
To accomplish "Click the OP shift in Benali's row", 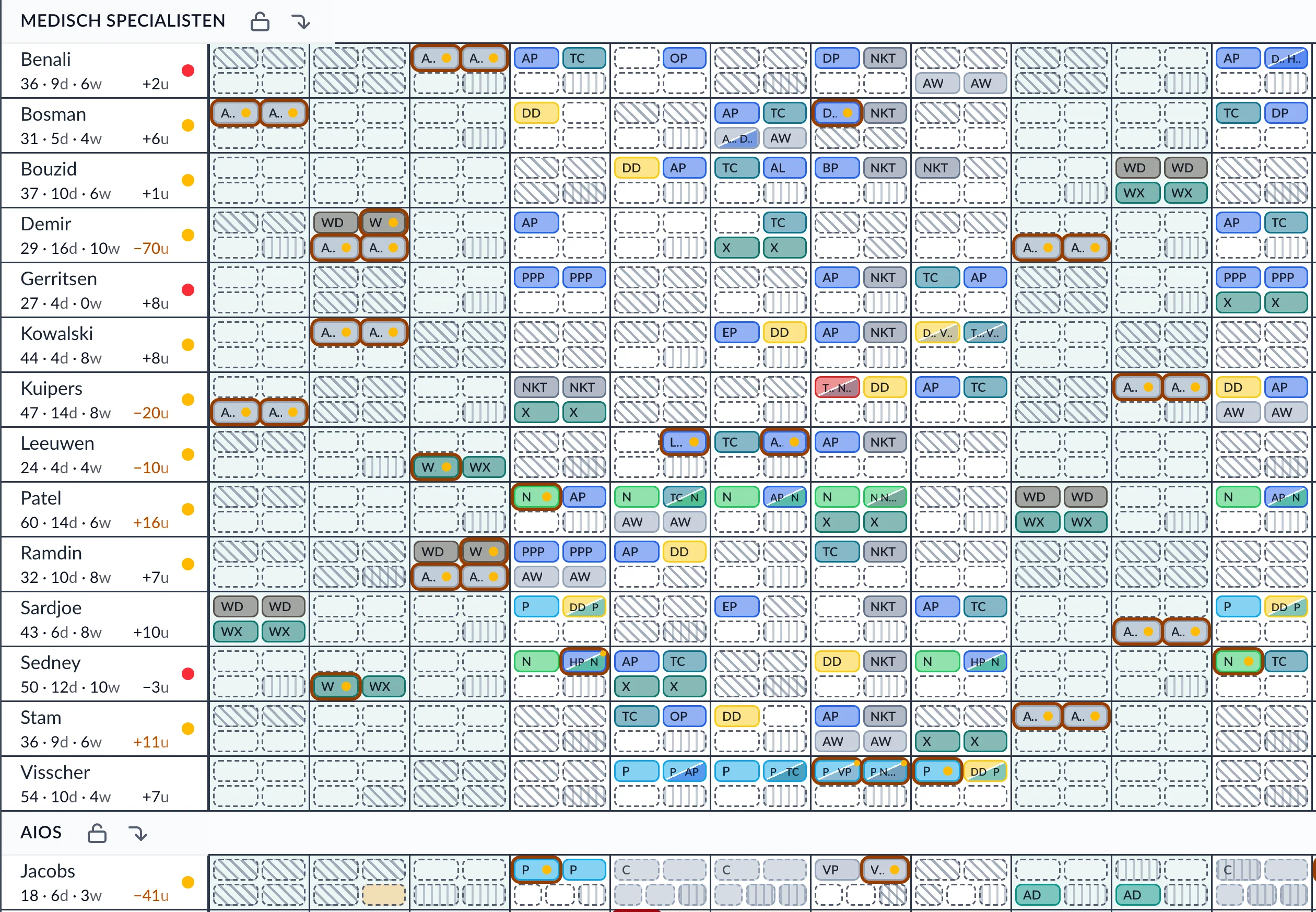I will click(684, 59).
